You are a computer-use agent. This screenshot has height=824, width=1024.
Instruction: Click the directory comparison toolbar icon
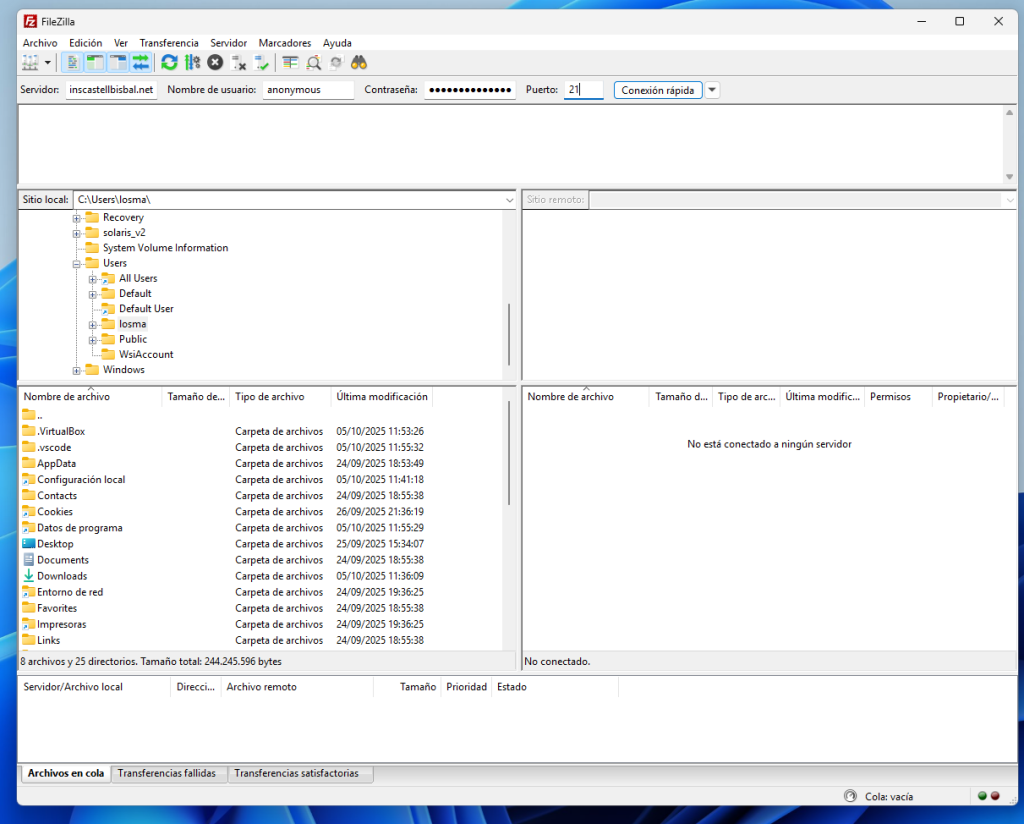point(313,63)
